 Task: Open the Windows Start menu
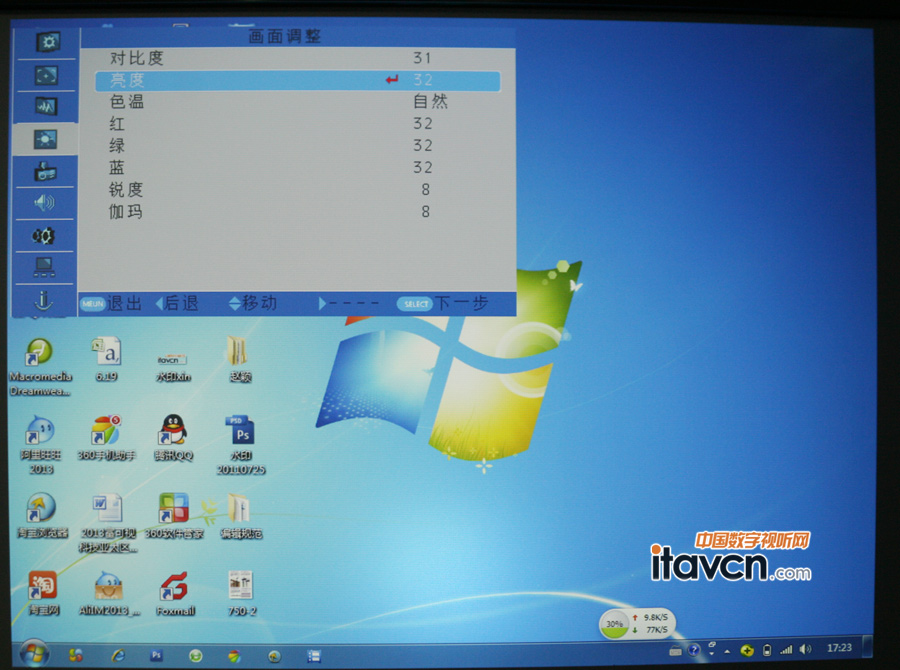click(x=34, y=654)
